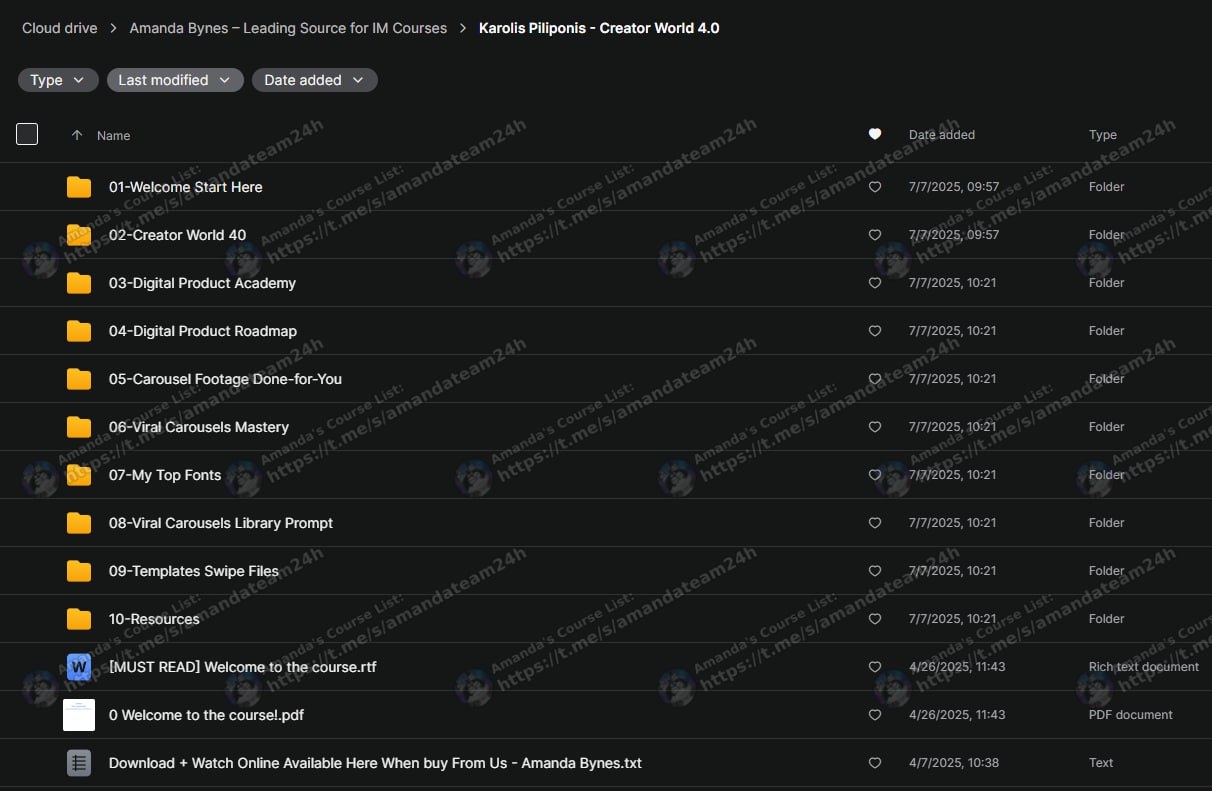Open the PDF thumbnail for Welcome to the course
The height and width of the screenshot is (791, 1212).
tap(79, 715)
